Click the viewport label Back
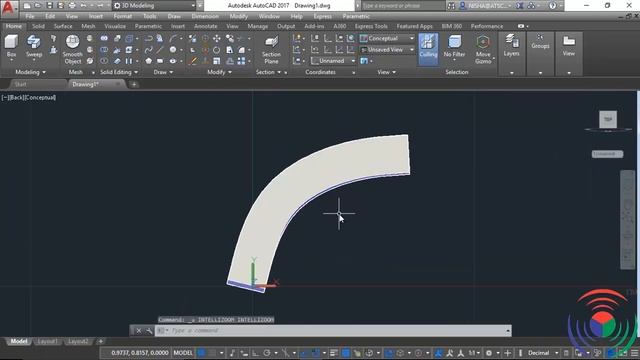Screen dimensions: 640x360 click(x=16, y=98)
